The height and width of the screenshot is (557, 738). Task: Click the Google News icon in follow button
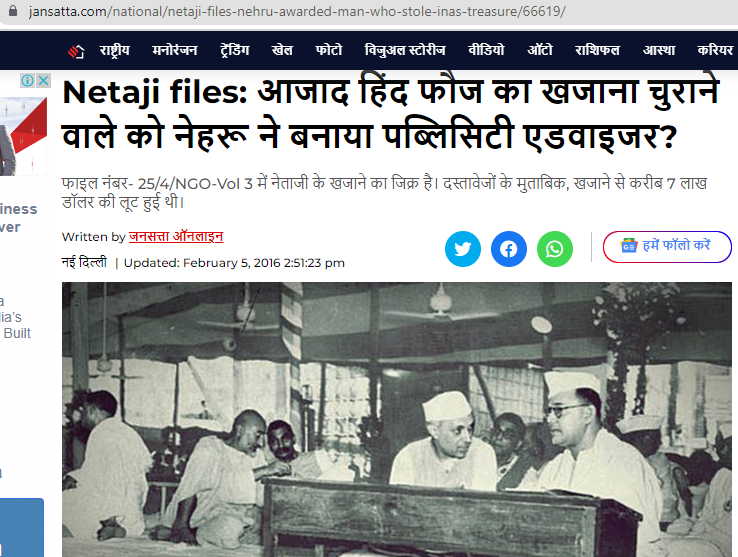click(x=629, y=245)
